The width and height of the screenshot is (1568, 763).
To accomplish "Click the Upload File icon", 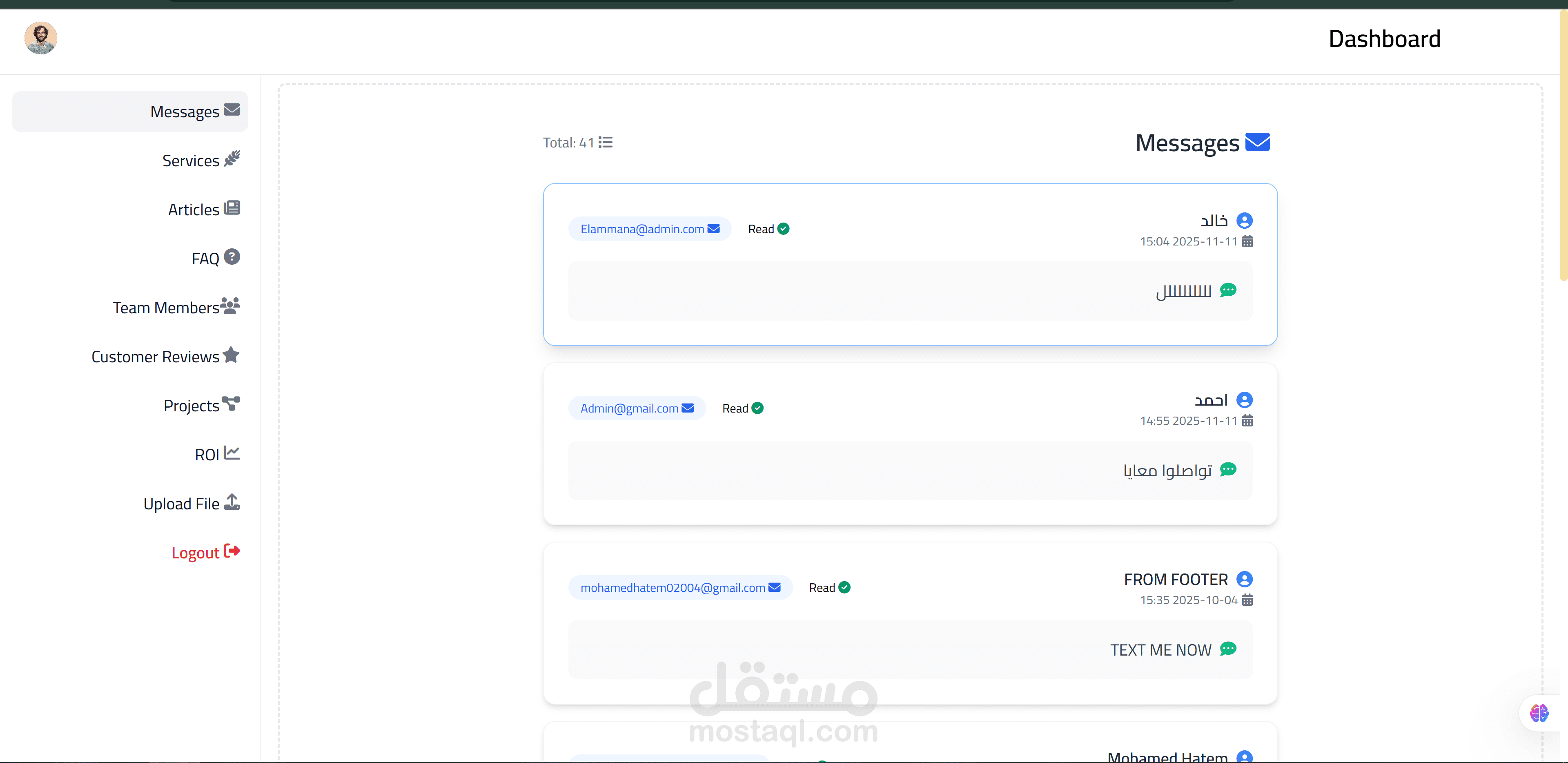I will pyautogui.click(x=232, y=502).
